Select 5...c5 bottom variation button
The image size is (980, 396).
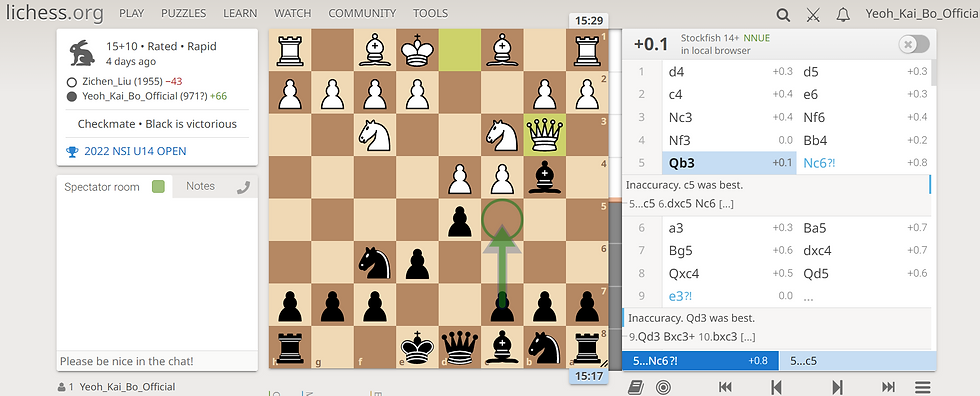858,360
